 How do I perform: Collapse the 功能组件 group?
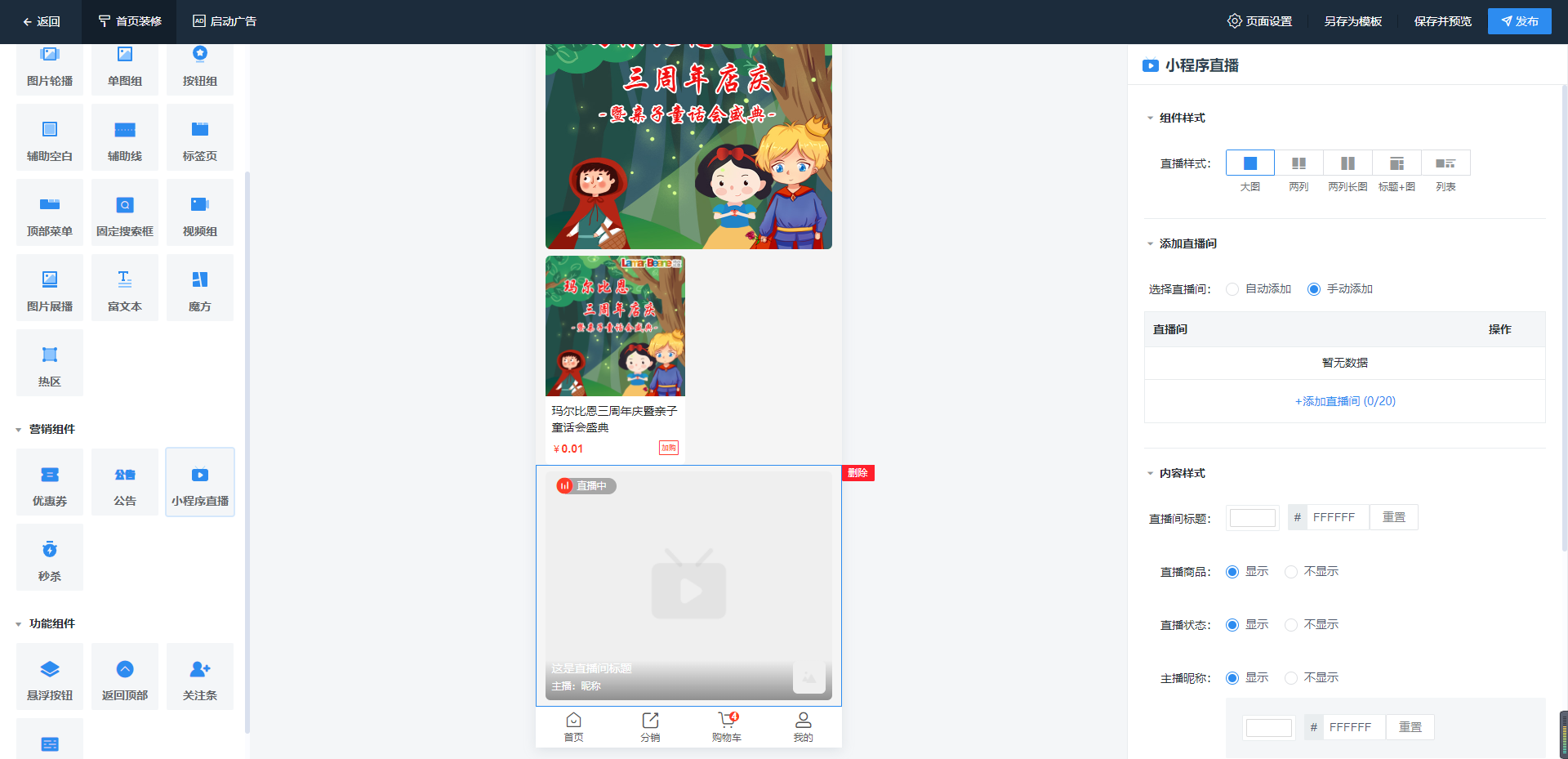tap(45, 624)
